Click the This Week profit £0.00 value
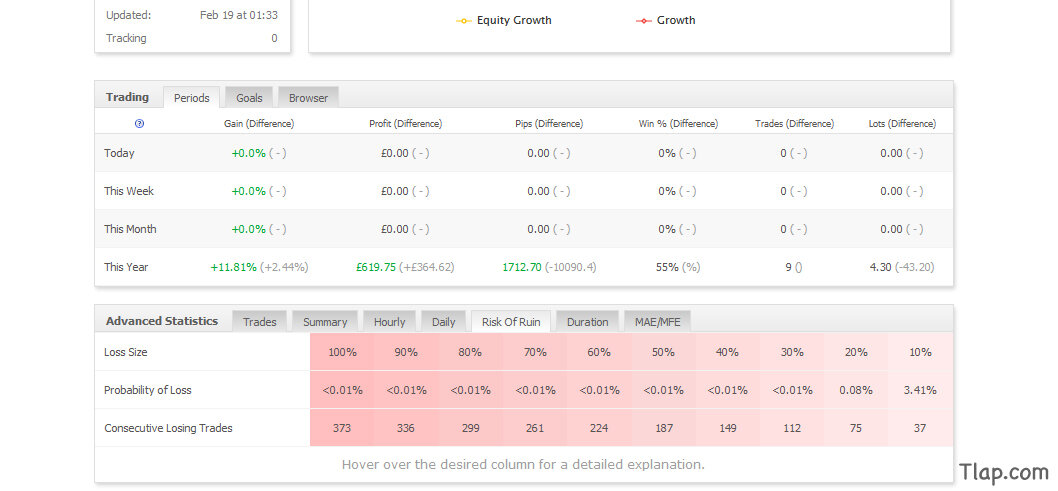The image size is (1058, 491). click(395, 191)
